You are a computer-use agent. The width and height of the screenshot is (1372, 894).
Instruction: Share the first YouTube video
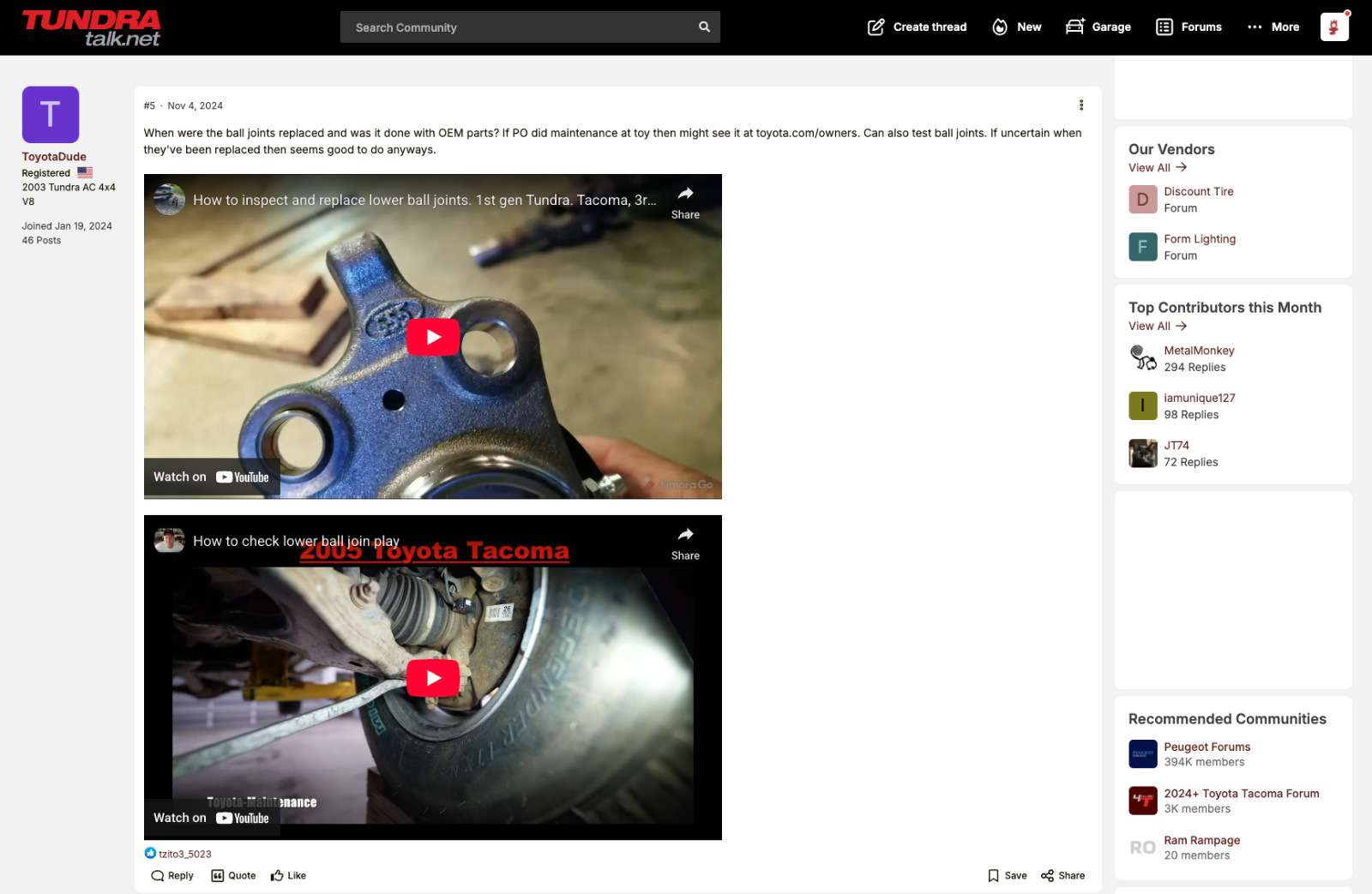click(x=685, y=202)
